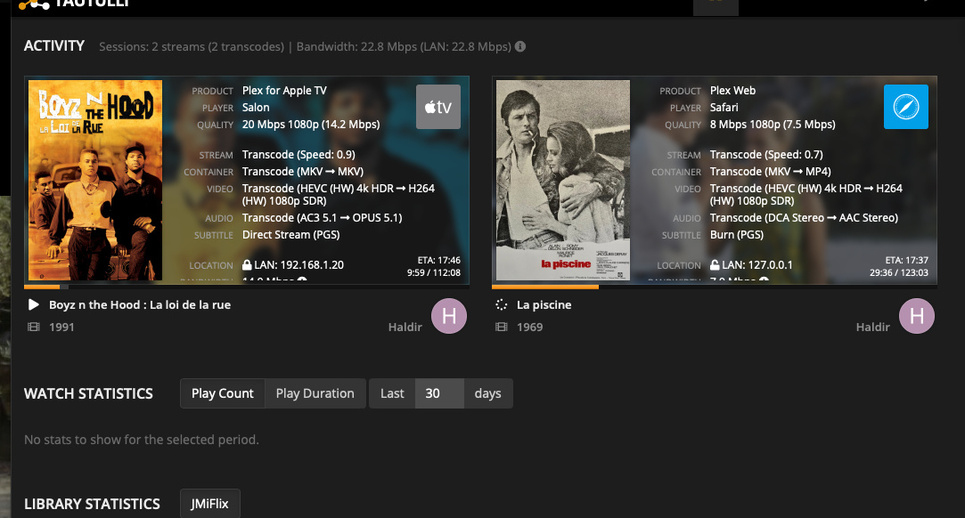The width and height of the screenshot is (965, 518).
Task: Click 'ETA: 17:46' text
Action: tap(439, 260)
